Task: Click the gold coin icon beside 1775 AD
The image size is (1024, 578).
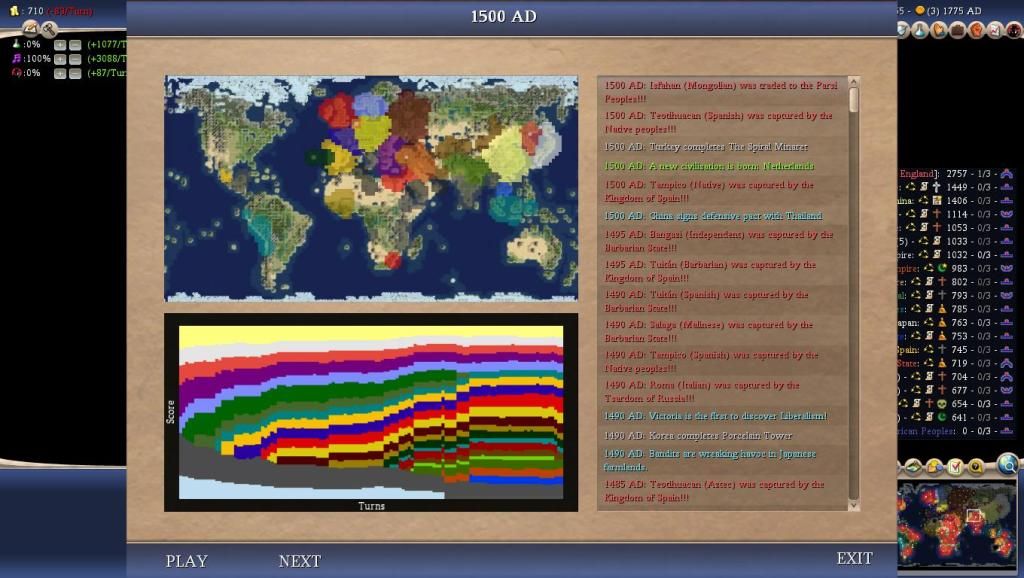Action: 920,10
